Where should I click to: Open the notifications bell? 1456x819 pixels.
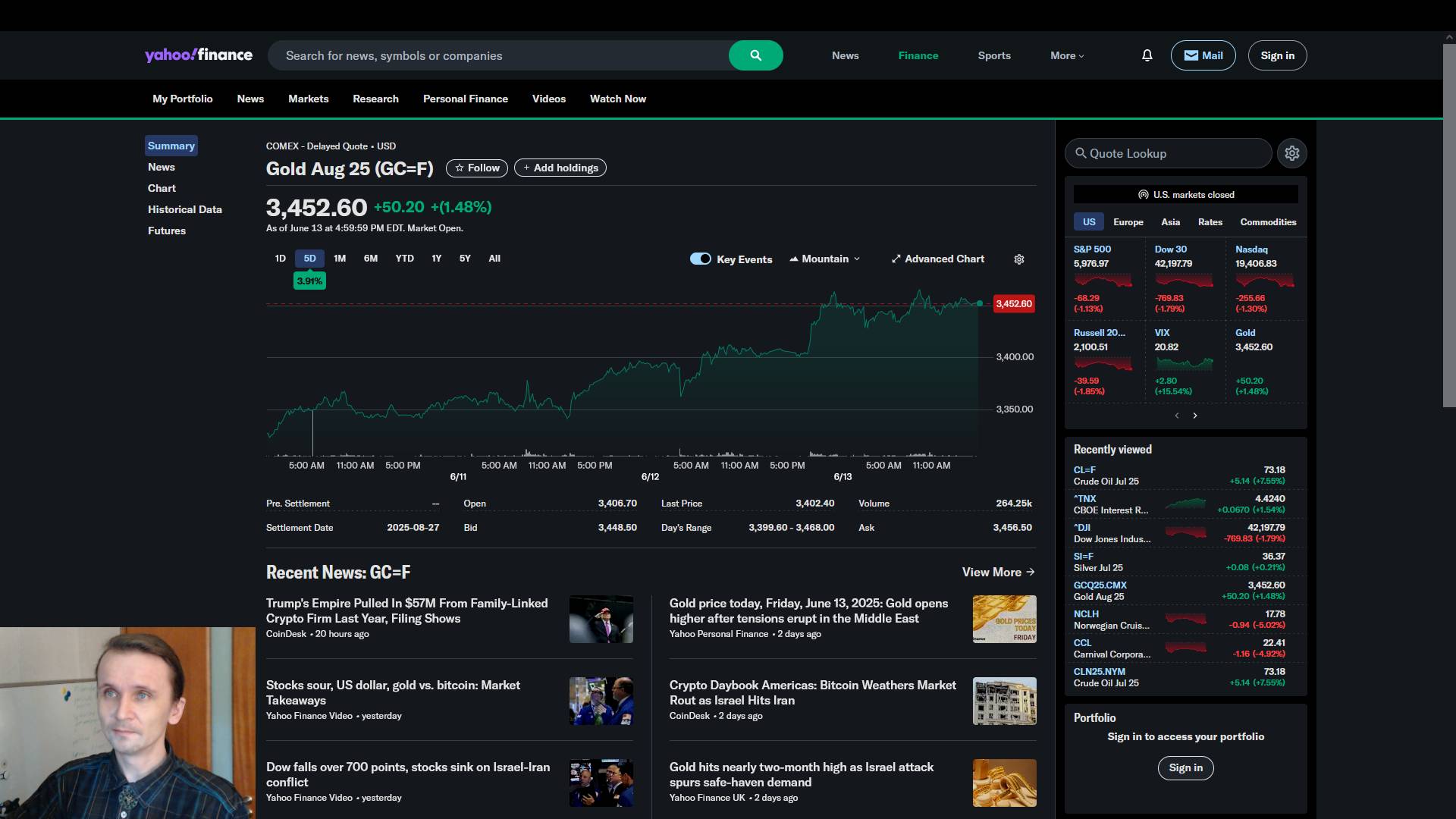pyautogui.click(x=1147, y=55)
